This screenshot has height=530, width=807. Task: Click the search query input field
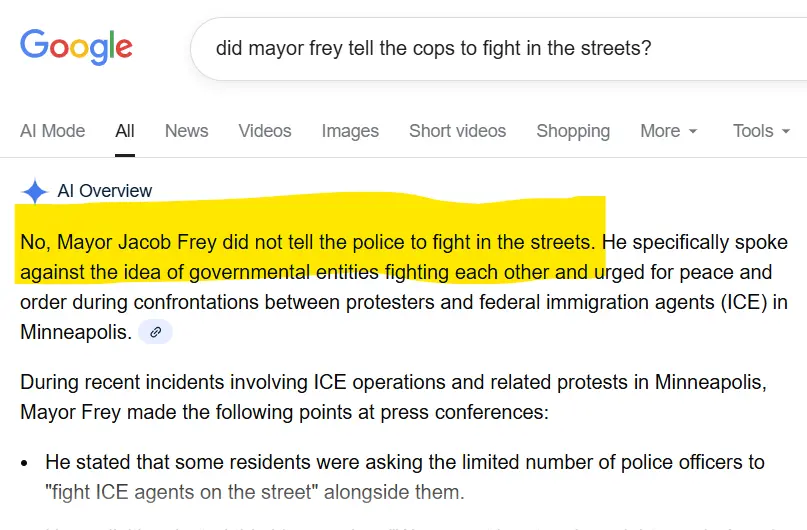(x=480, y=47)
